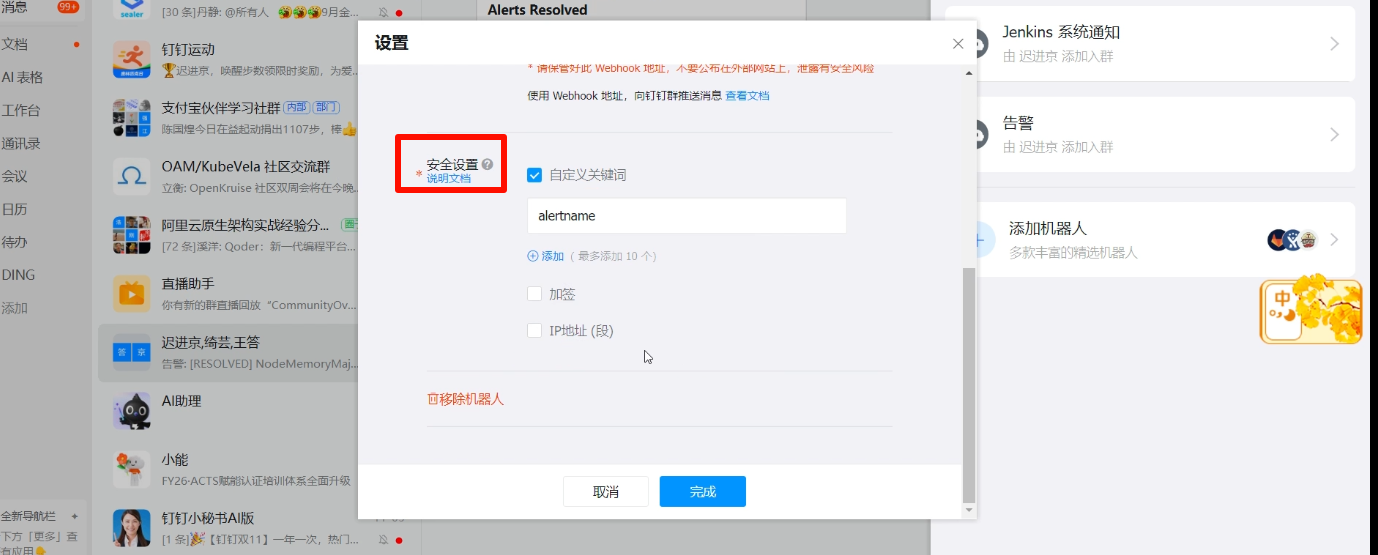Viewport: 1378px width, 555px height.
Task: Click the 告警 card title text
Action: click(x=1018, y=123)
